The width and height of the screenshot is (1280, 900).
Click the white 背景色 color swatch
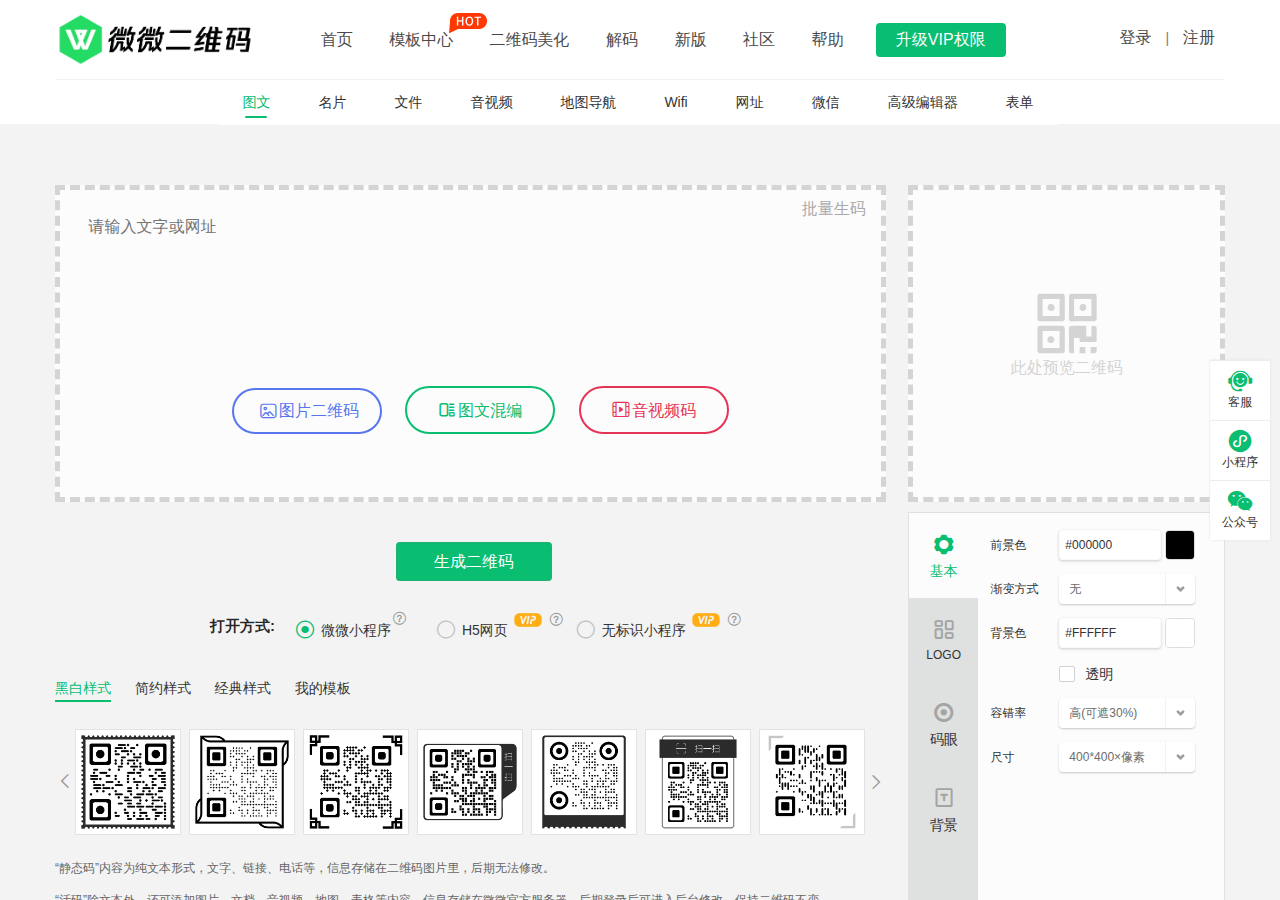(x=1180, y=633)
